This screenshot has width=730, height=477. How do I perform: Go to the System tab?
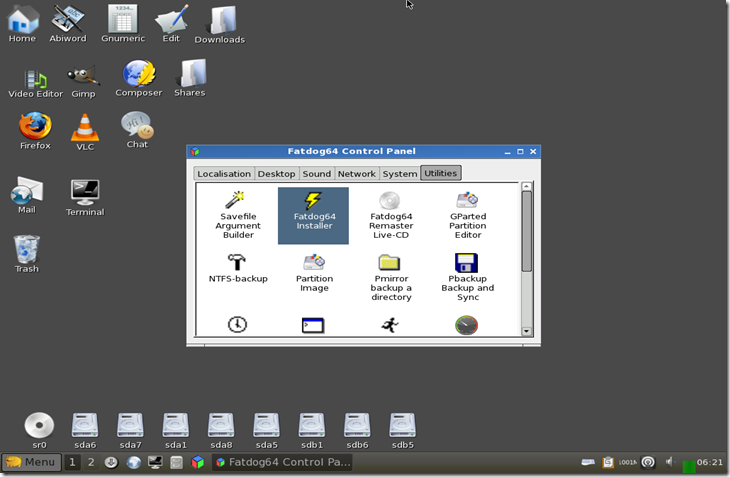click(399, 174)
